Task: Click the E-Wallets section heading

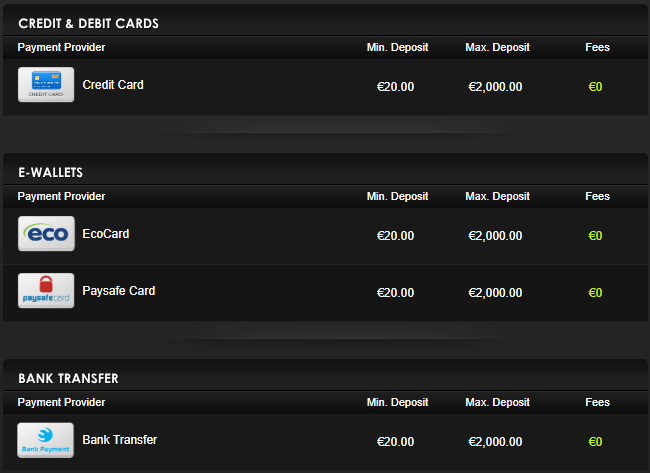Action: click(x=51, y=172)
